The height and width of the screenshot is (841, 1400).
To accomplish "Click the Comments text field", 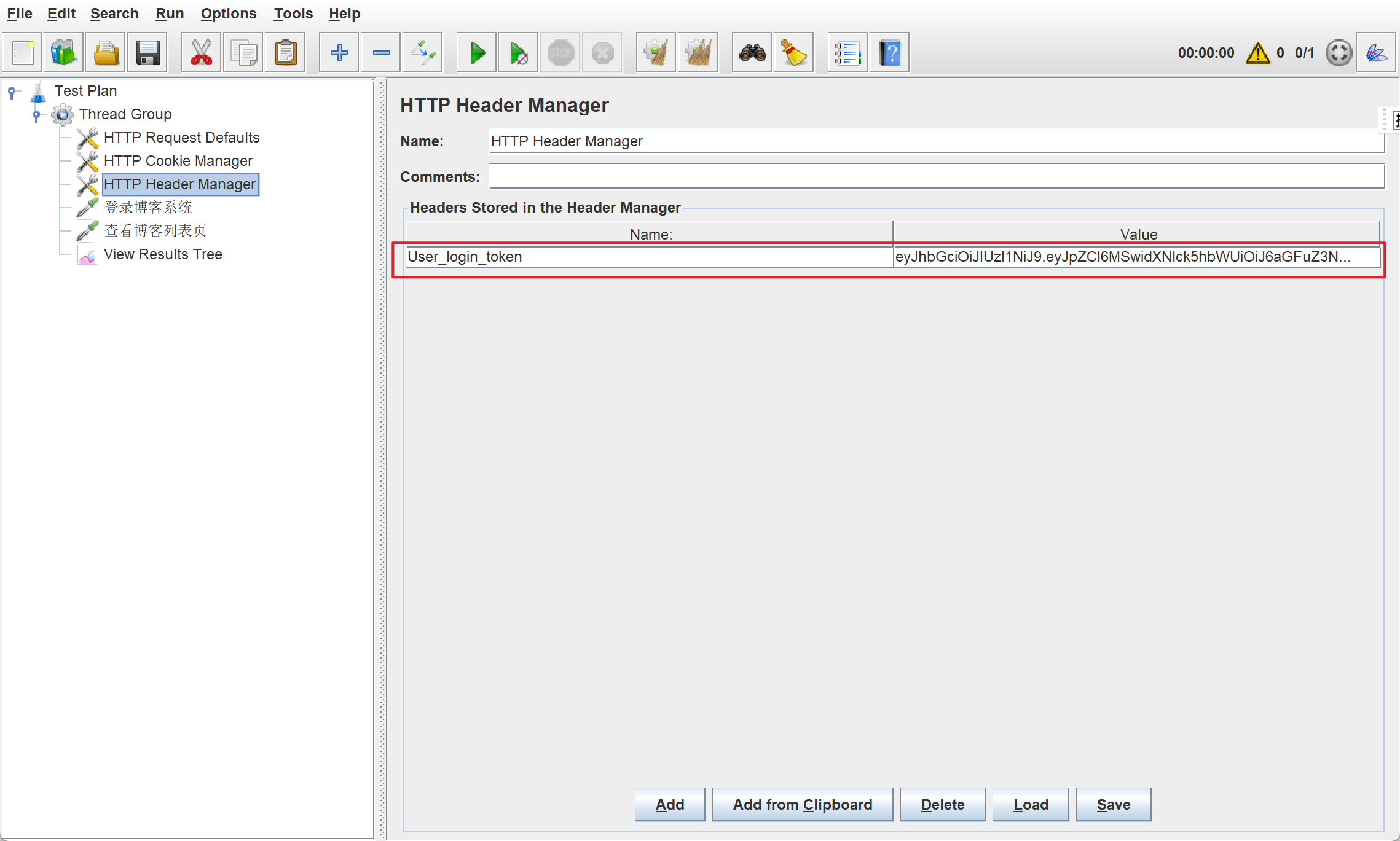I will (x=936, y=177).
